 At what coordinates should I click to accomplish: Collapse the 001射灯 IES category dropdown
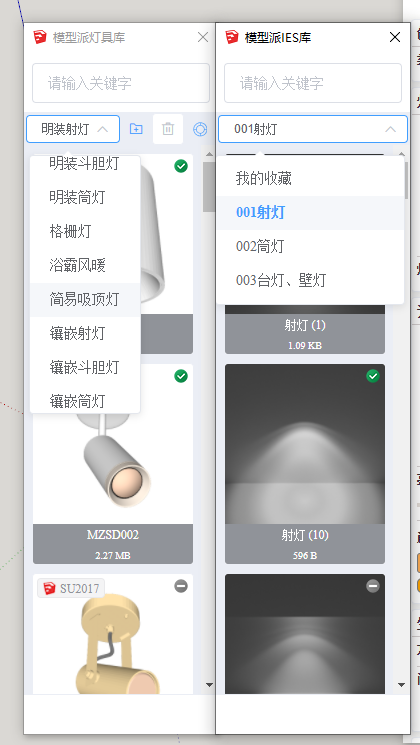coord(313,129)
